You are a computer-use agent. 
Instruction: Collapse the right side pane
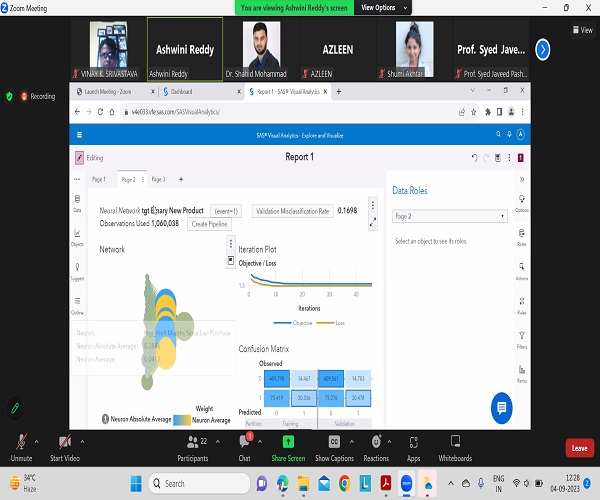click(x=522, y=179)
